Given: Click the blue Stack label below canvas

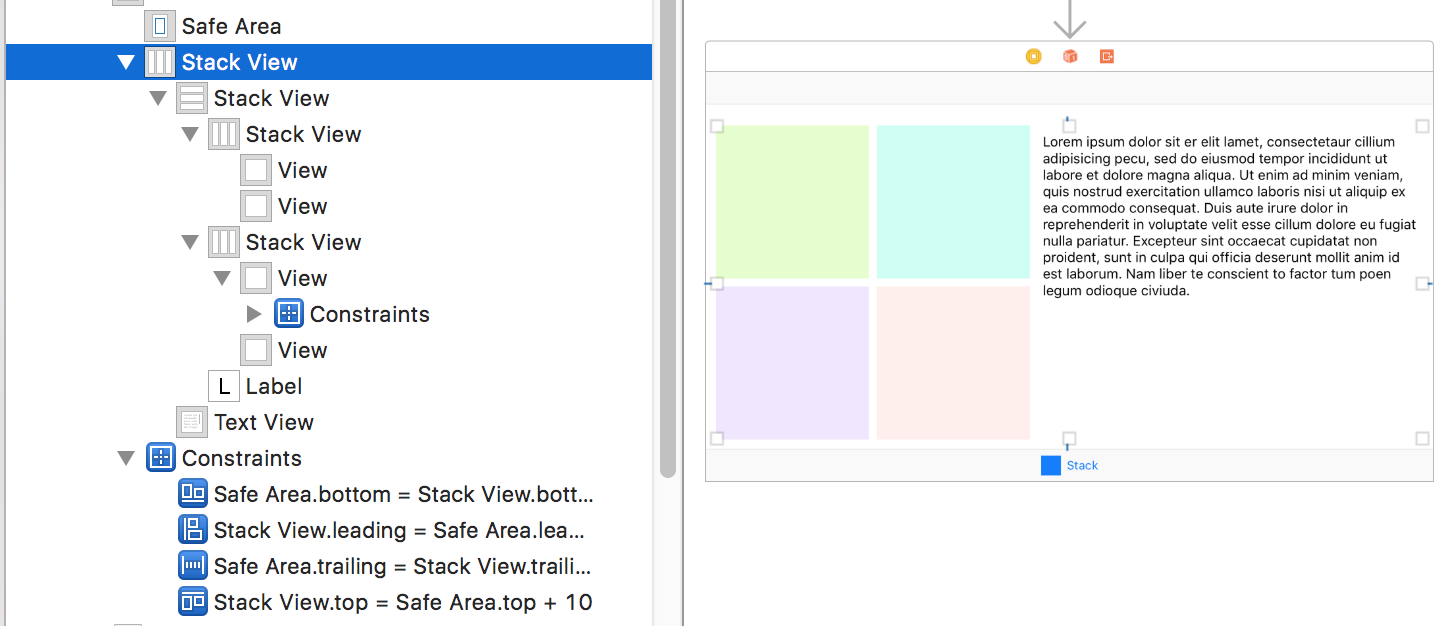Looking at the screenshot, I should pyautogui.click(x=1083, y=466).
